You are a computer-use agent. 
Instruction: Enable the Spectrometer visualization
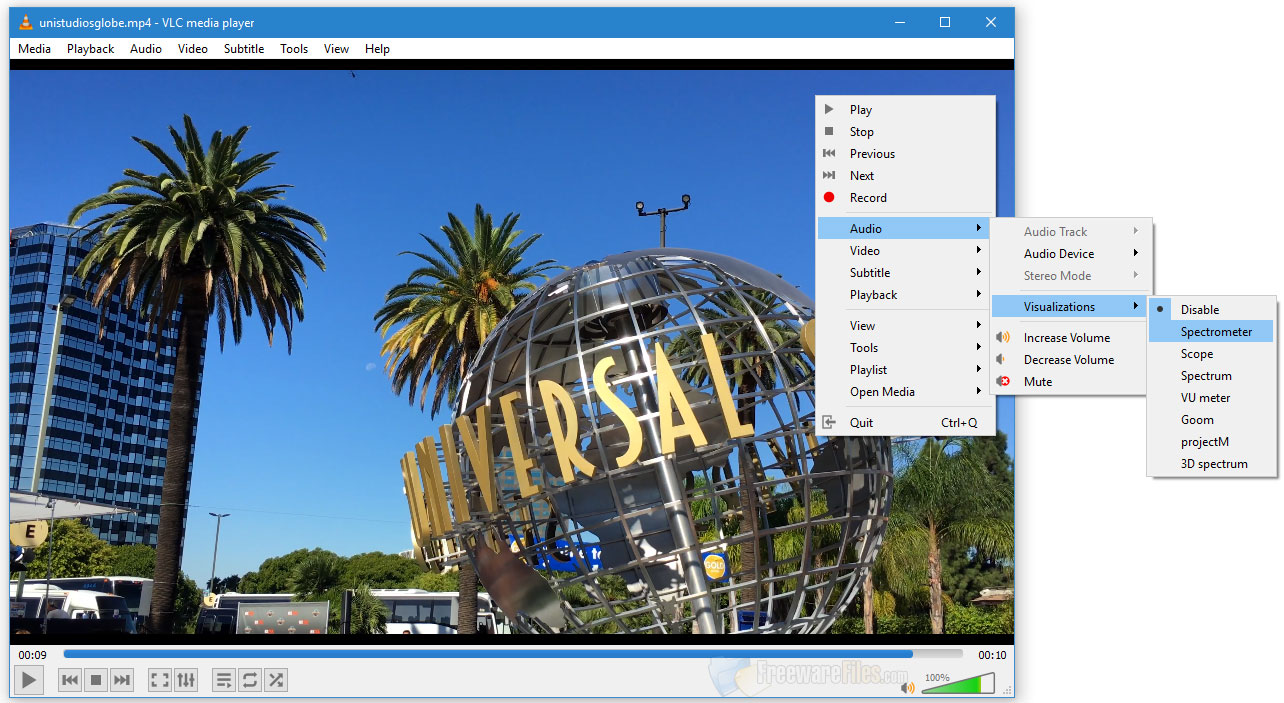[1212, 332]
